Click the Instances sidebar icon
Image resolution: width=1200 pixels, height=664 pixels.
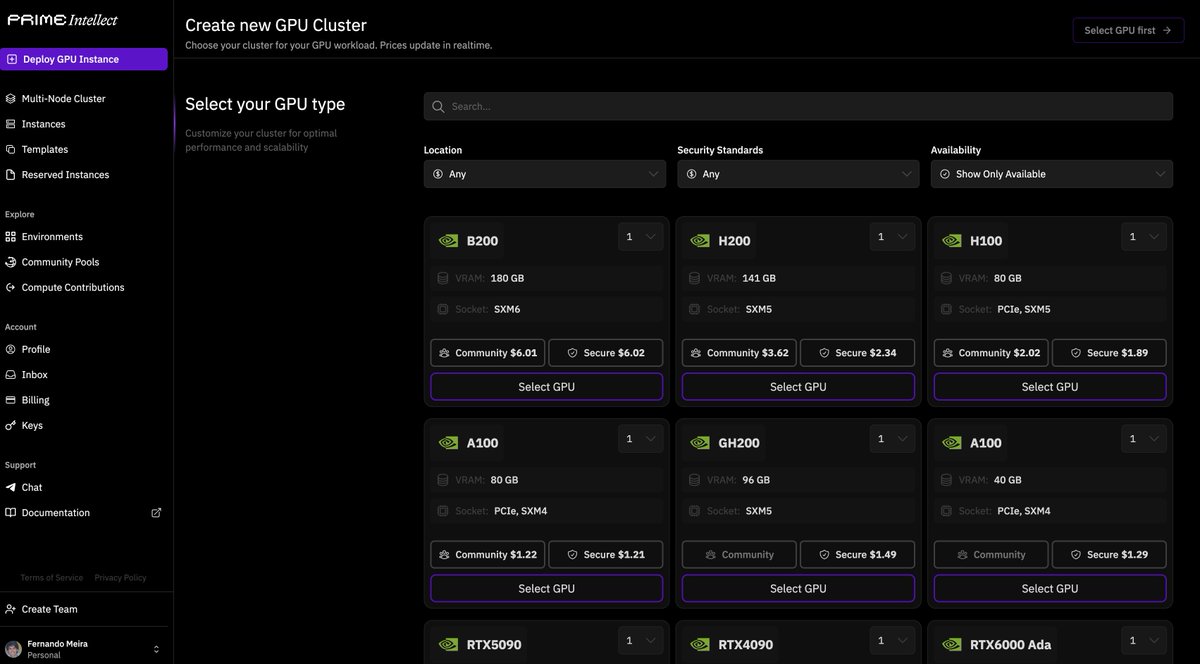click(11, 124)
